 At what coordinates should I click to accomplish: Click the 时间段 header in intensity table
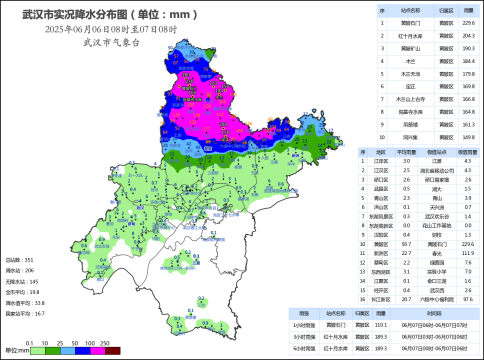(434, 314)
